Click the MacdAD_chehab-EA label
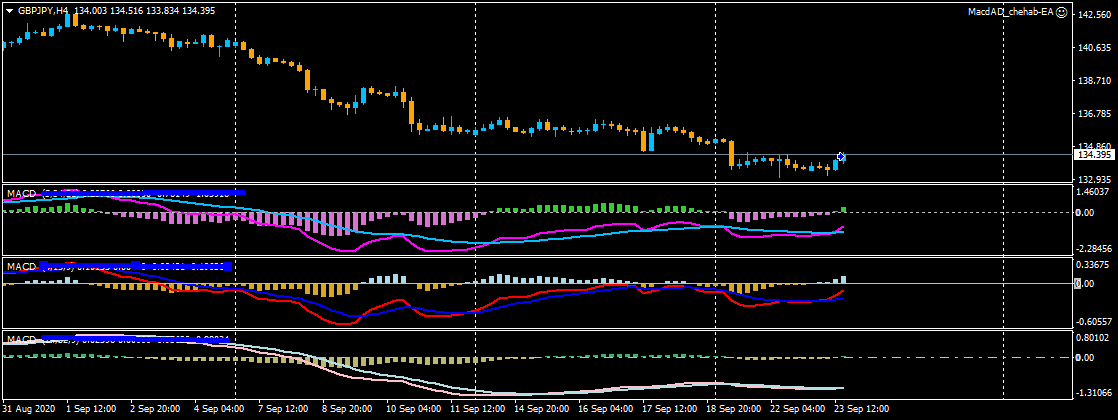Screen dimensions: 1118x420 click(1009, 12)
